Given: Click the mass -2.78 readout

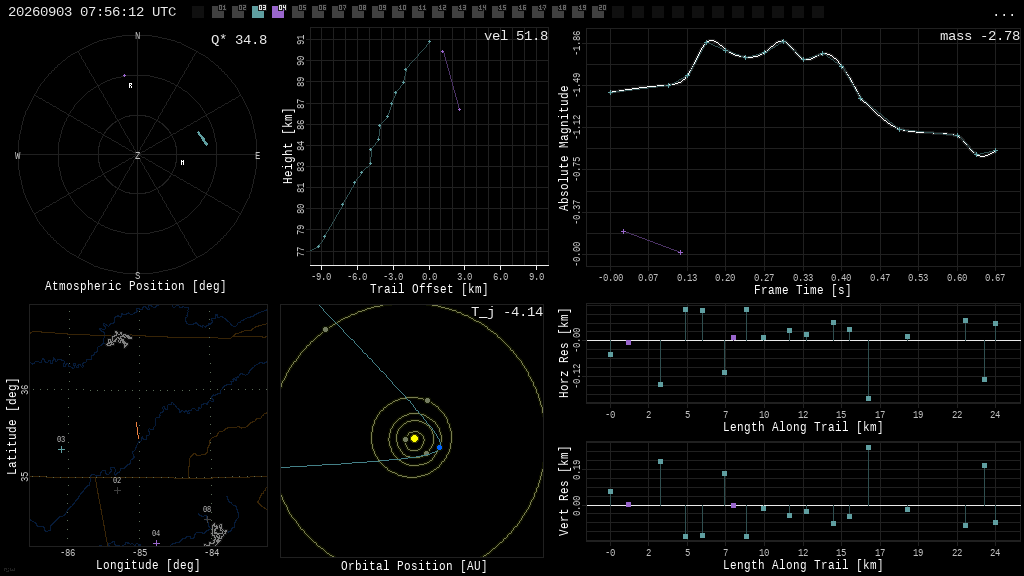Looking at the screenshot, I should point(980,36).
